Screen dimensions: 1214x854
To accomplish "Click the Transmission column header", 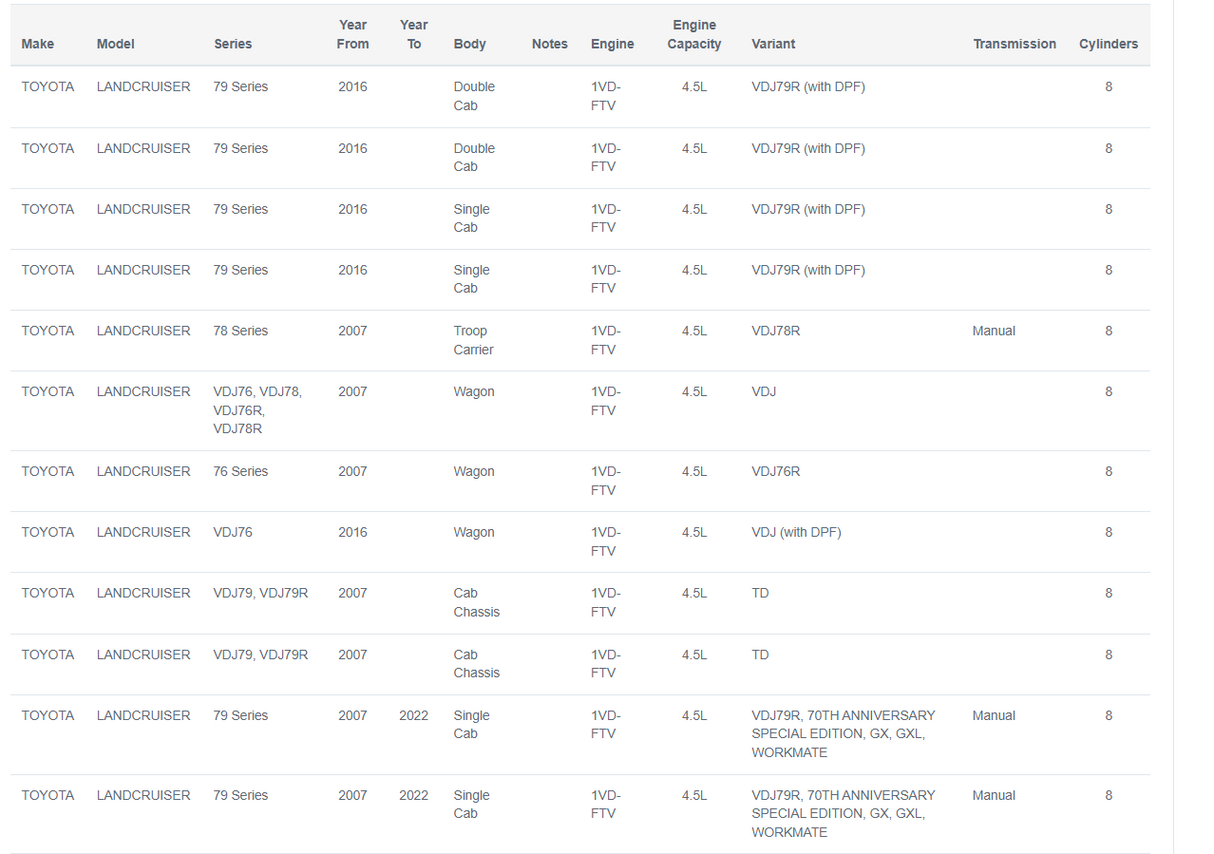I will (1014, 44).
